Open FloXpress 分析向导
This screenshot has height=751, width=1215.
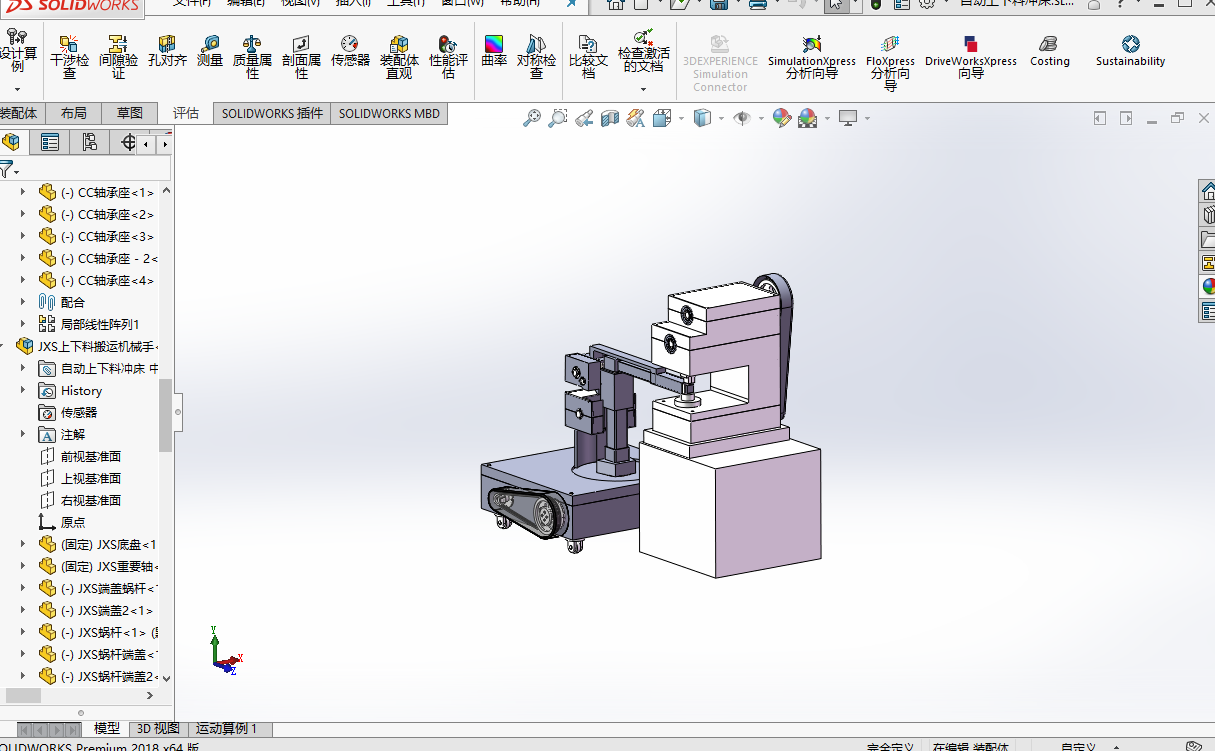[890, 63]
